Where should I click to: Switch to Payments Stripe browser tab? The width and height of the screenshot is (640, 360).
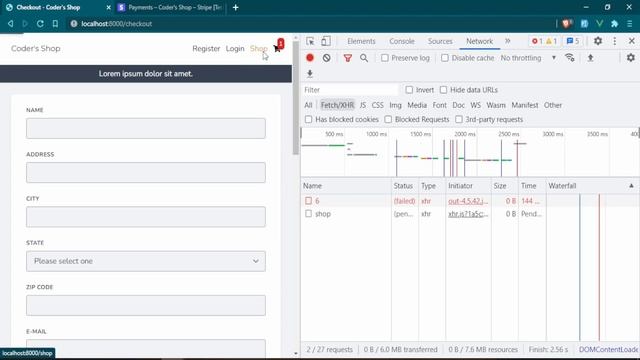[x=170, y=7]
